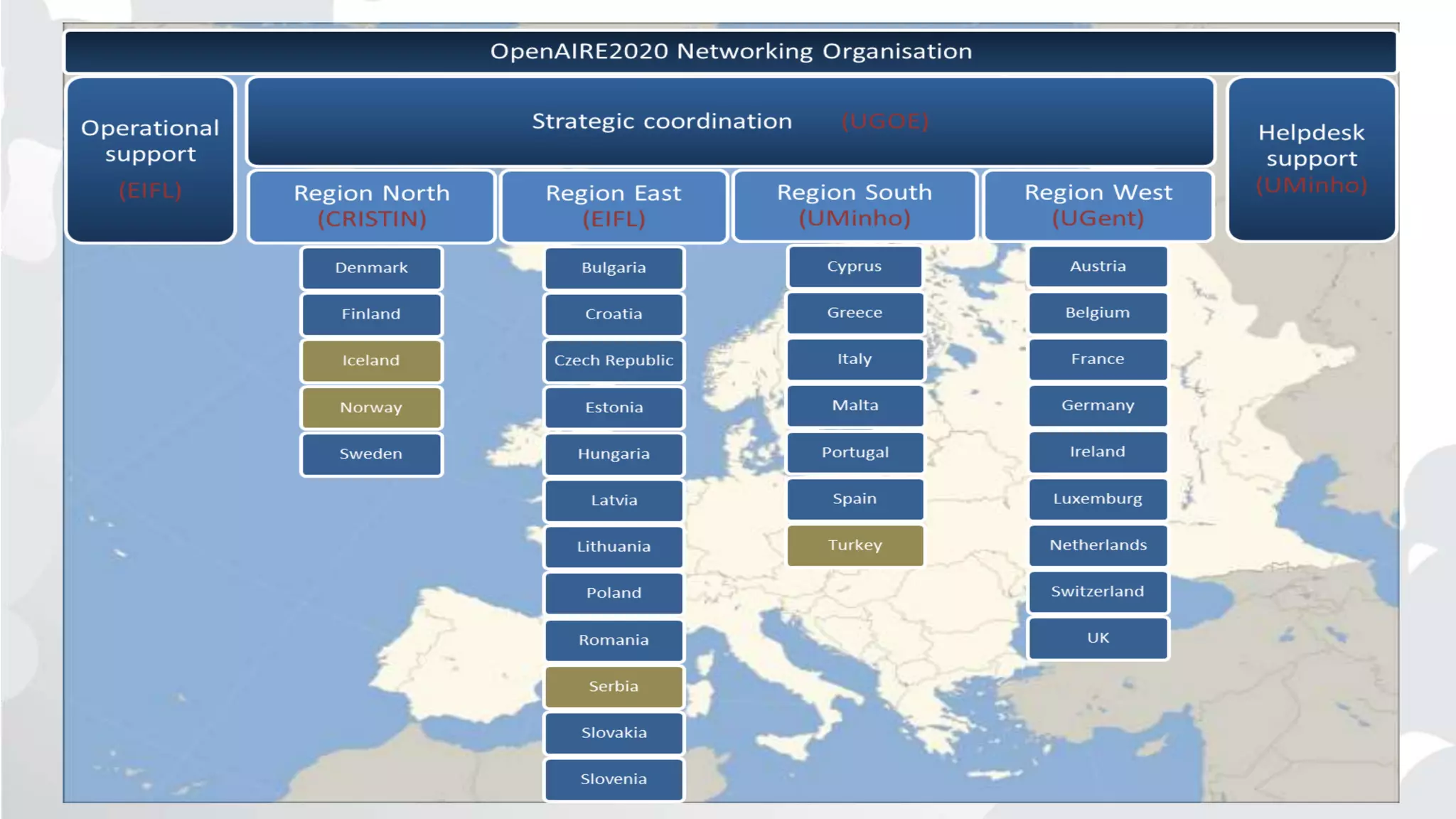Select the Region West (UGent) header
The height and width of the screenshot is (819, 1456).
pyautogui.click(x=1098, y=205)
